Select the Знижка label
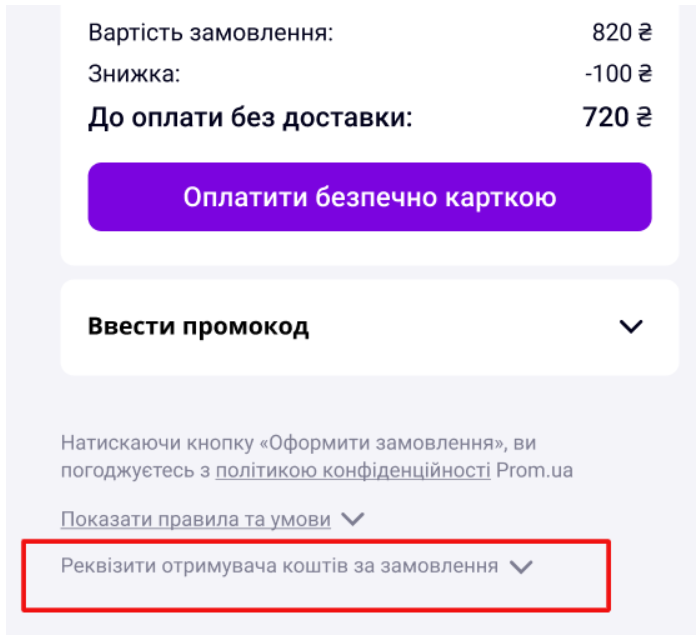The image size is (698, 637). [x=134, y=74]
